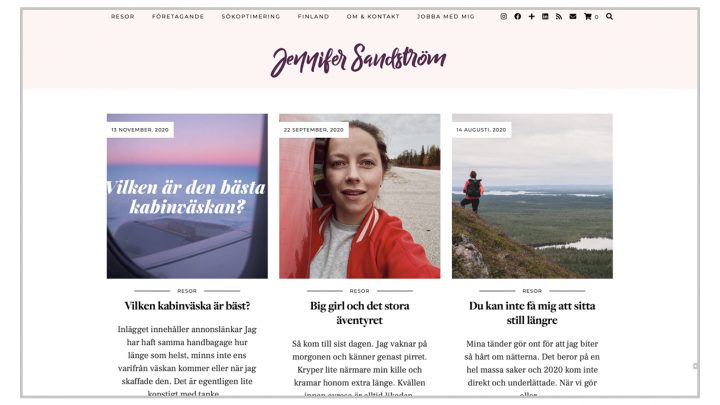The image size is (720, 405).
Task: Select Sökoptimering in the navigation
Action: (x=251, y=17)
